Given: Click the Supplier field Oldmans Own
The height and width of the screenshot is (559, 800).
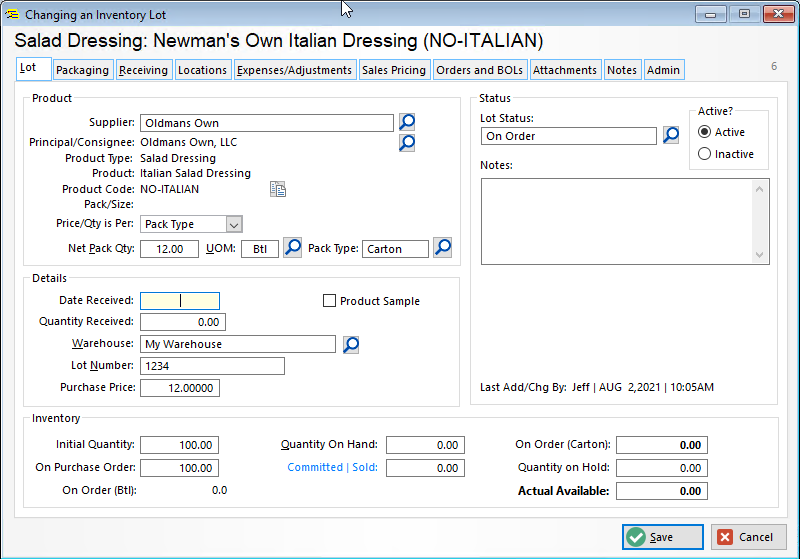Looking at the screenshot, I should pos(267,123).
